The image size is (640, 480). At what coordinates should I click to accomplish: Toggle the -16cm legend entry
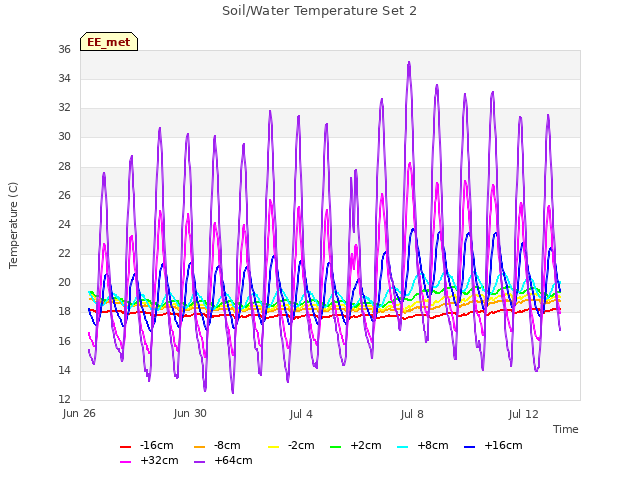click(x=147, y=445)
